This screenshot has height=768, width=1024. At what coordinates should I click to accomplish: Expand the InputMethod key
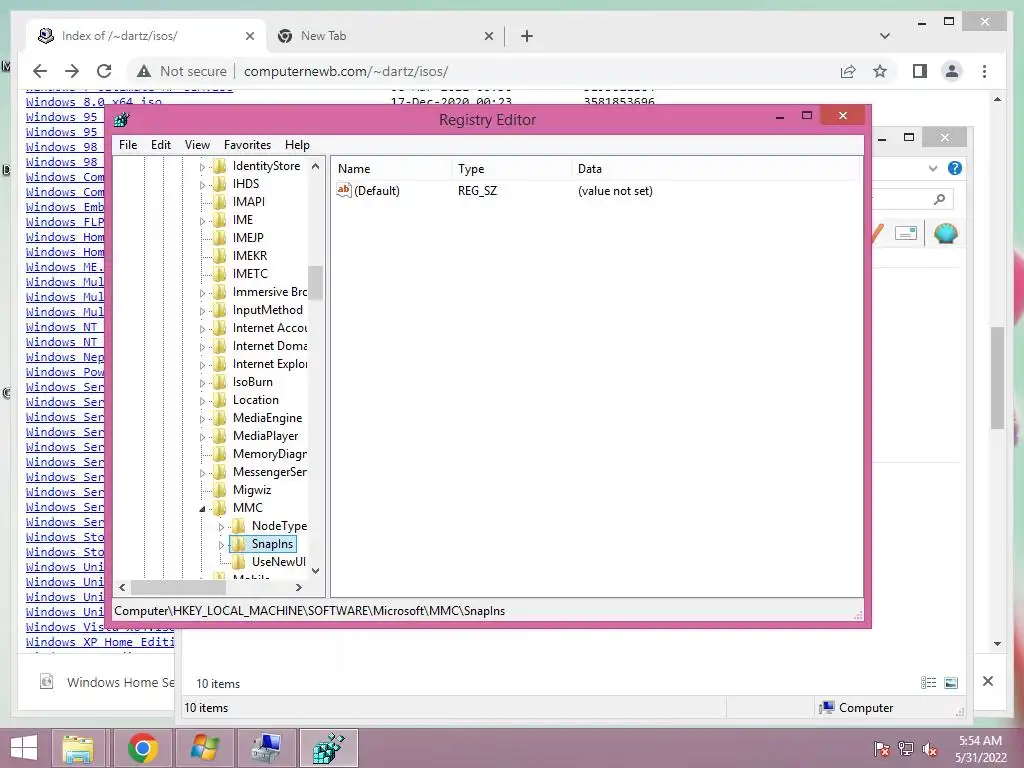coord(202,312)
